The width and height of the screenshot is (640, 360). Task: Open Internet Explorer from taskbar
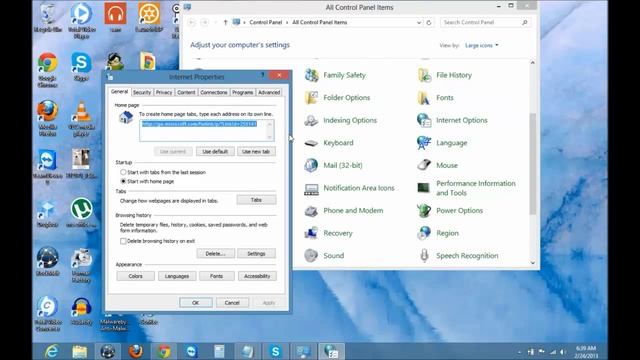tap(52, 351)
